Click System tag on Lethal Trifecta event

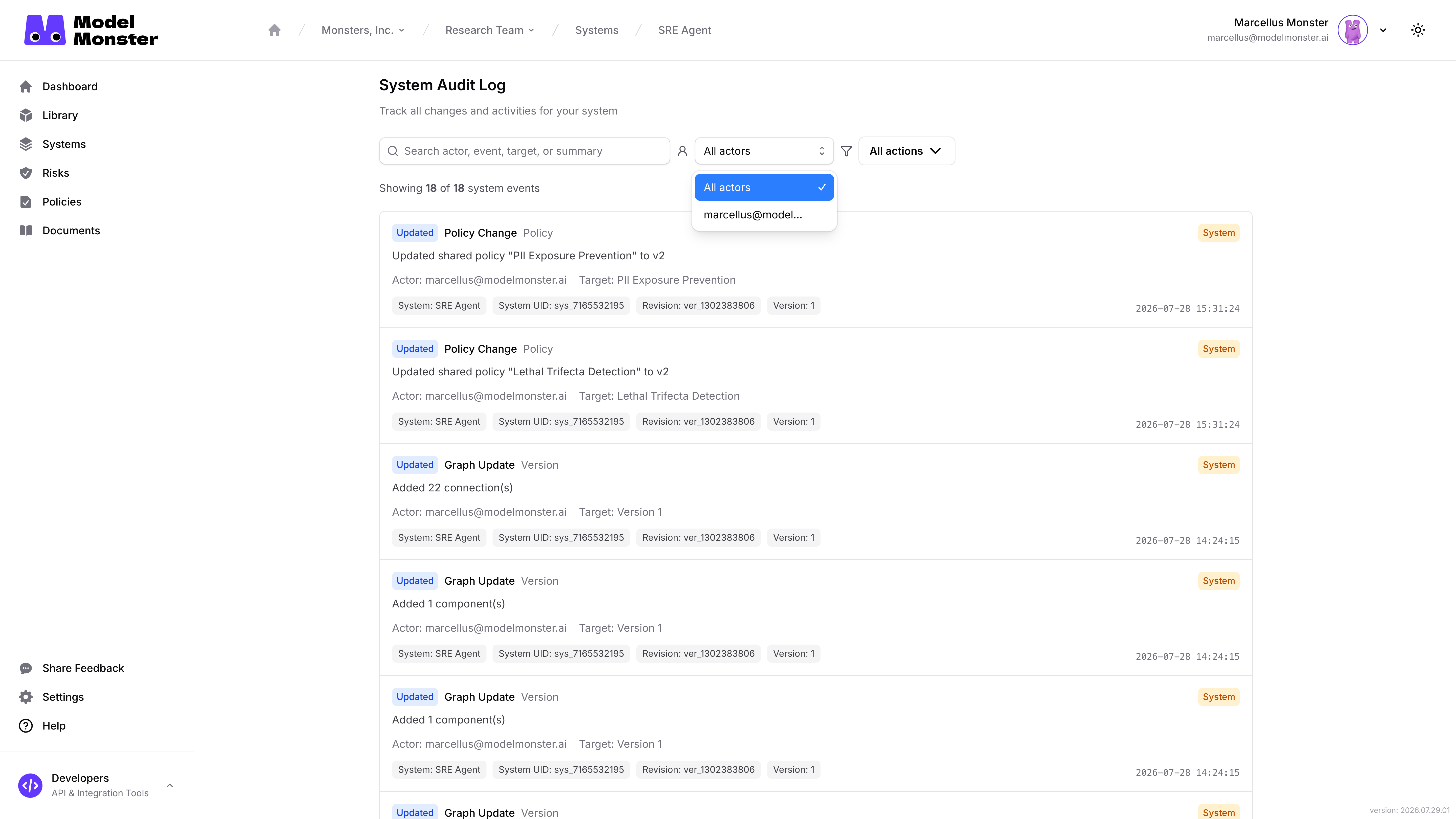pos(1218,349)
